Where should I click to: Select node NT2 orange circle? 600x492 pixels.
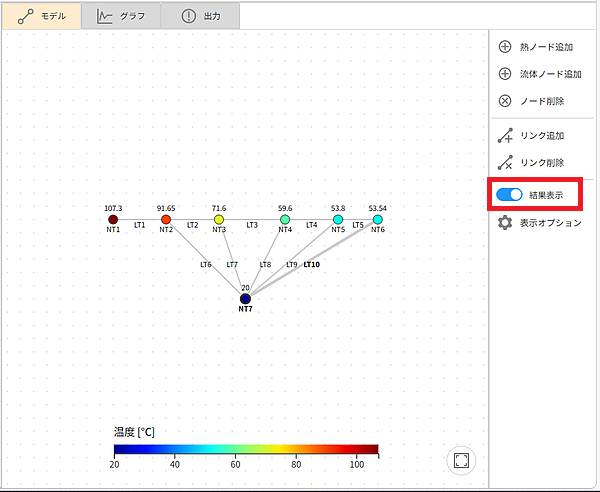click(x=166, y=219)
